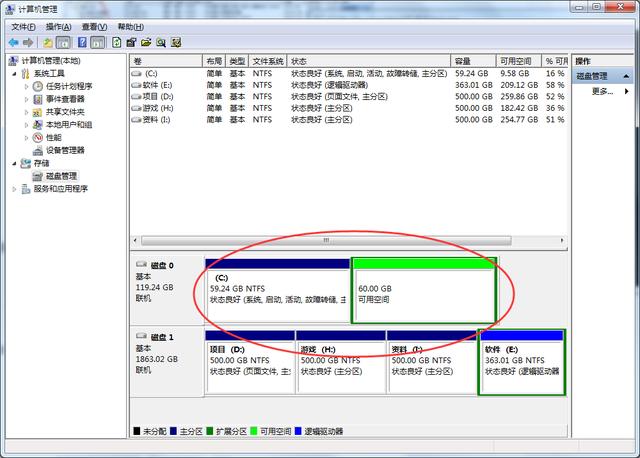Sort volumes by the 容量 column header
Image resolution: width=640 pixels, height=458 pixels.
tap(472, 61)
